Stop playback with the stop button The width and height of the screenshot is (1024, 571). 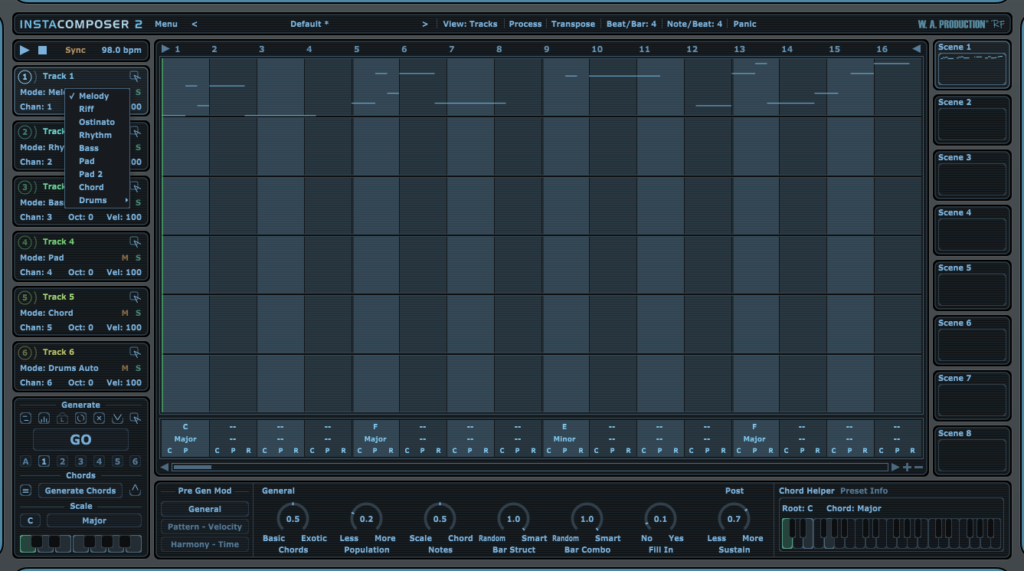coord(42,50)
